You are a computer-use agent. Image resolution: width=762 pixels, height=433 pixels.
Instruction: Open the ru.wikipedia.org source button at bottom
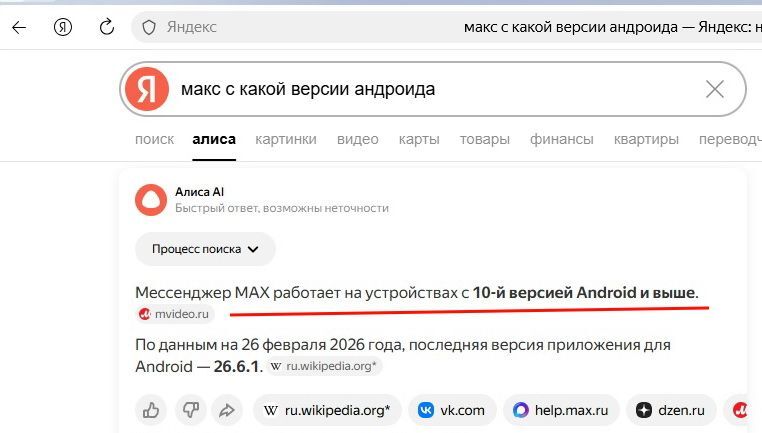[327, 410]
